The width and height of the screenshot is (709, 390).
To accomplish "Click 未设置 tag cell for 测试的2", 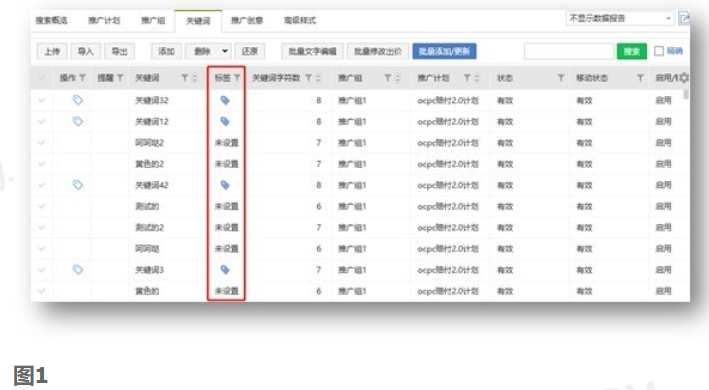I will click(226, 227).
